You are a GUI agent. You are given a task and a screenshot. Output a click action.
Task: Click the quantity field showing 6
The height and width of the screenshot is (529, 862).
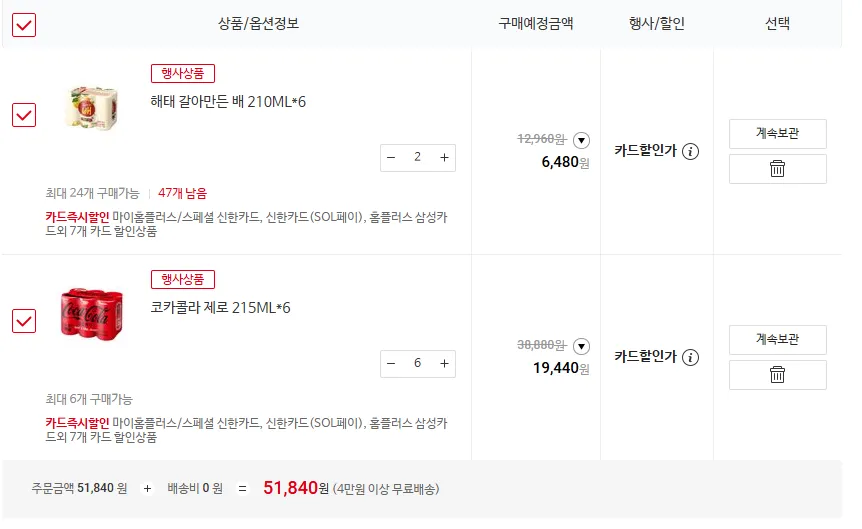point(417,363)
